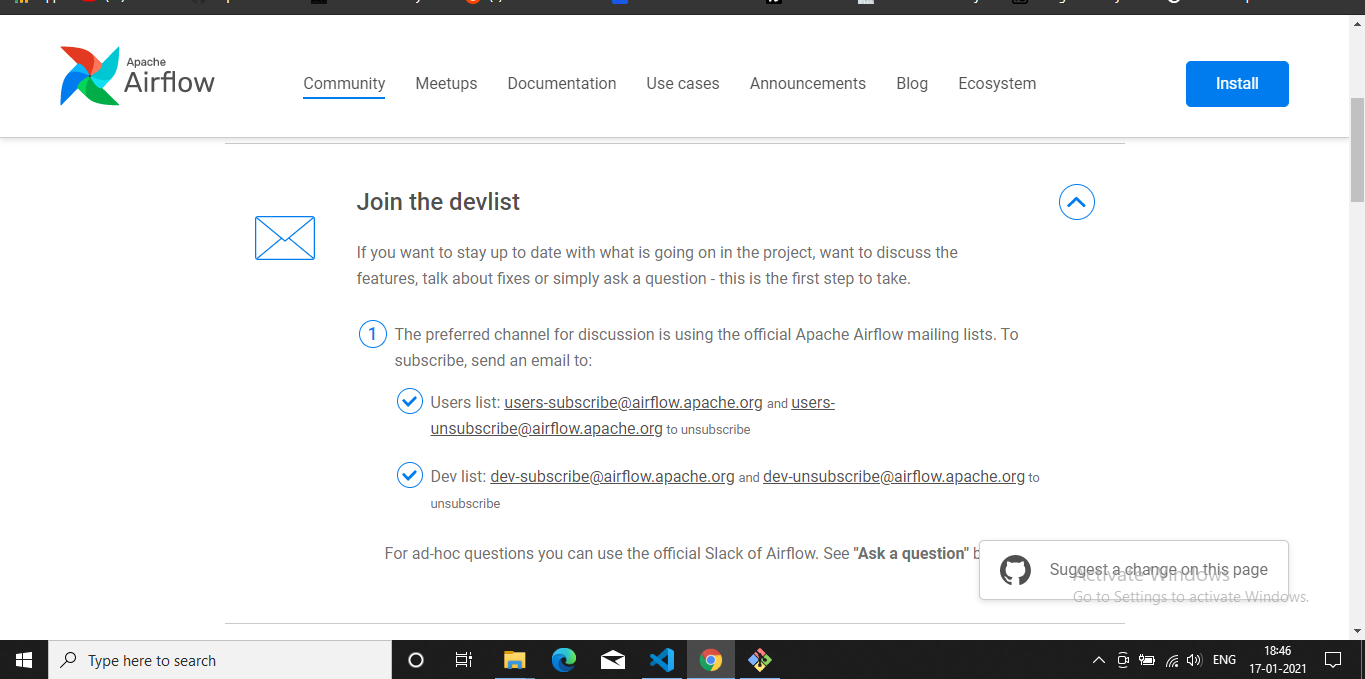Open Task View from the taskbar

click(x=464, y=660)
